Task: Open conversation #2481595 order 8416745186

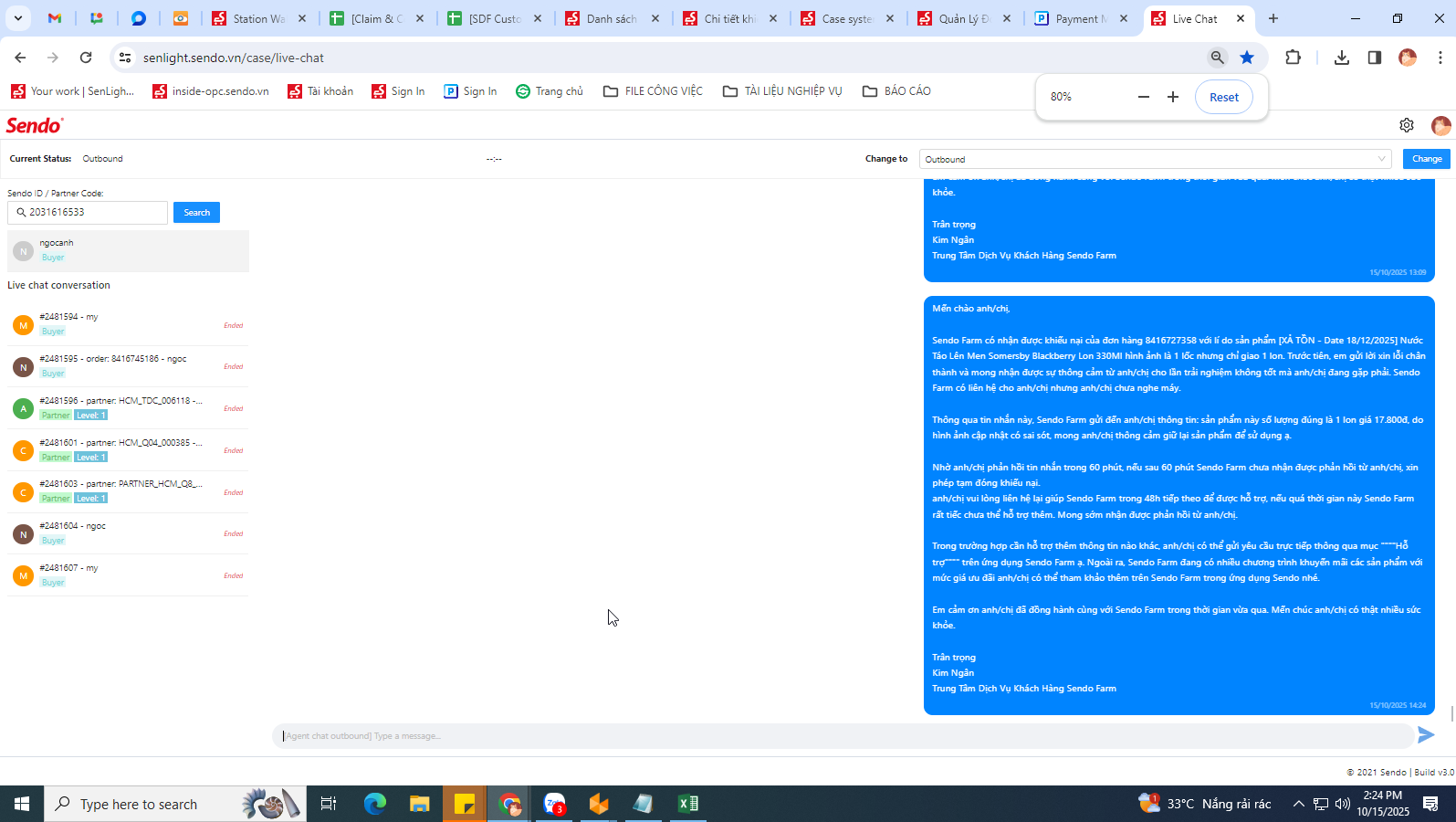Action: [128, 366]
